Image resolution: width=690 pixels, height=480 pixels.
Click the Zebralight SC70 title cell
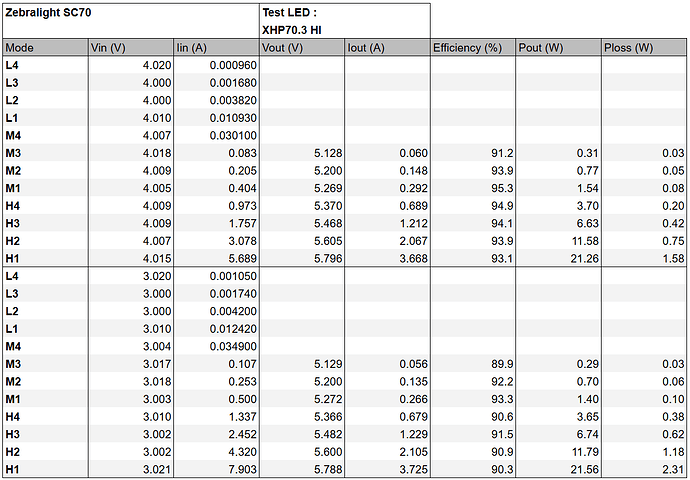[x=131, y=21]
